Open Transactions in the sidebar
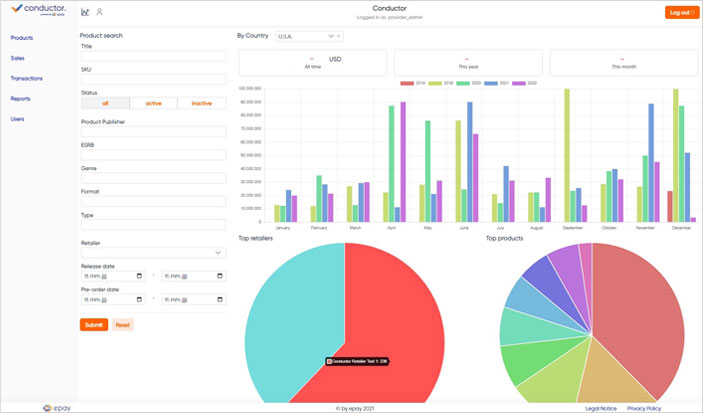The width and height of the screenshot is (703, 413). pyautogui.click(x=26, y=78)
